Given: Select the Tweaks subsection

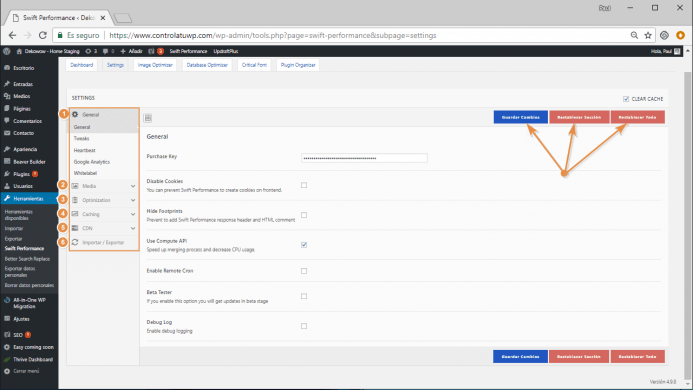Looking at the screenshot, I should click(x=81, y=138).
